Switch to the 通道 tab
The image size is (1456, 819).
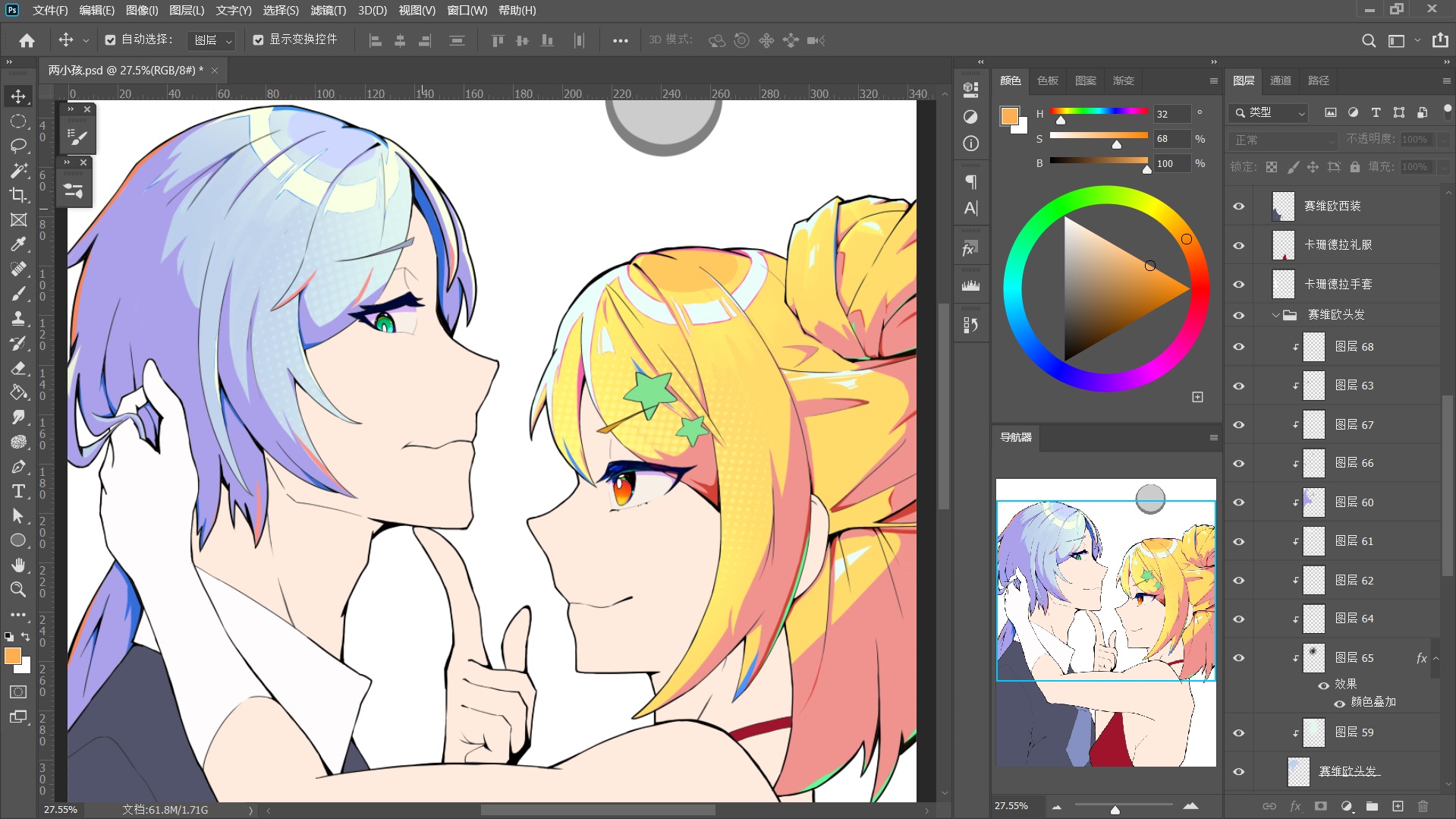[x=1281, y=80]
